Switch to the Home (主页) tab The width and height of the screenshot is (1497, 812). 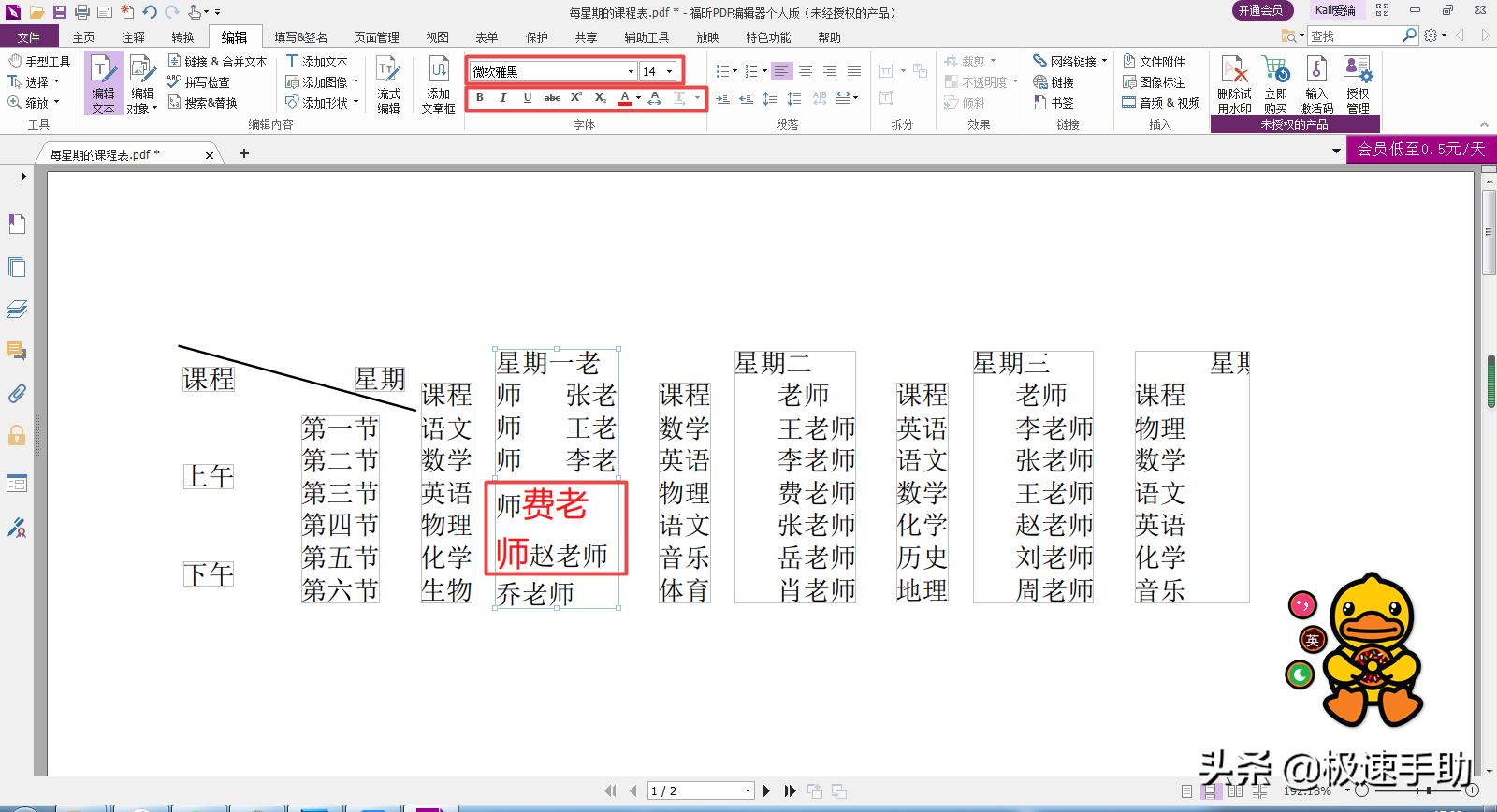coord(84,37)
